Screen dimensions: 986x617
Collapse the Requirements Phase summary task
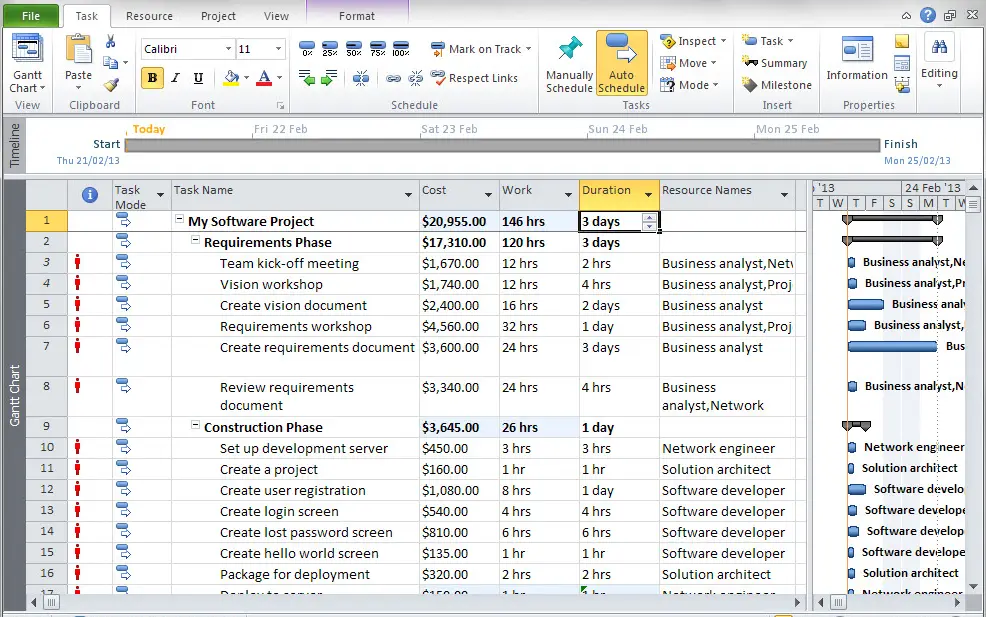(196, 242)
